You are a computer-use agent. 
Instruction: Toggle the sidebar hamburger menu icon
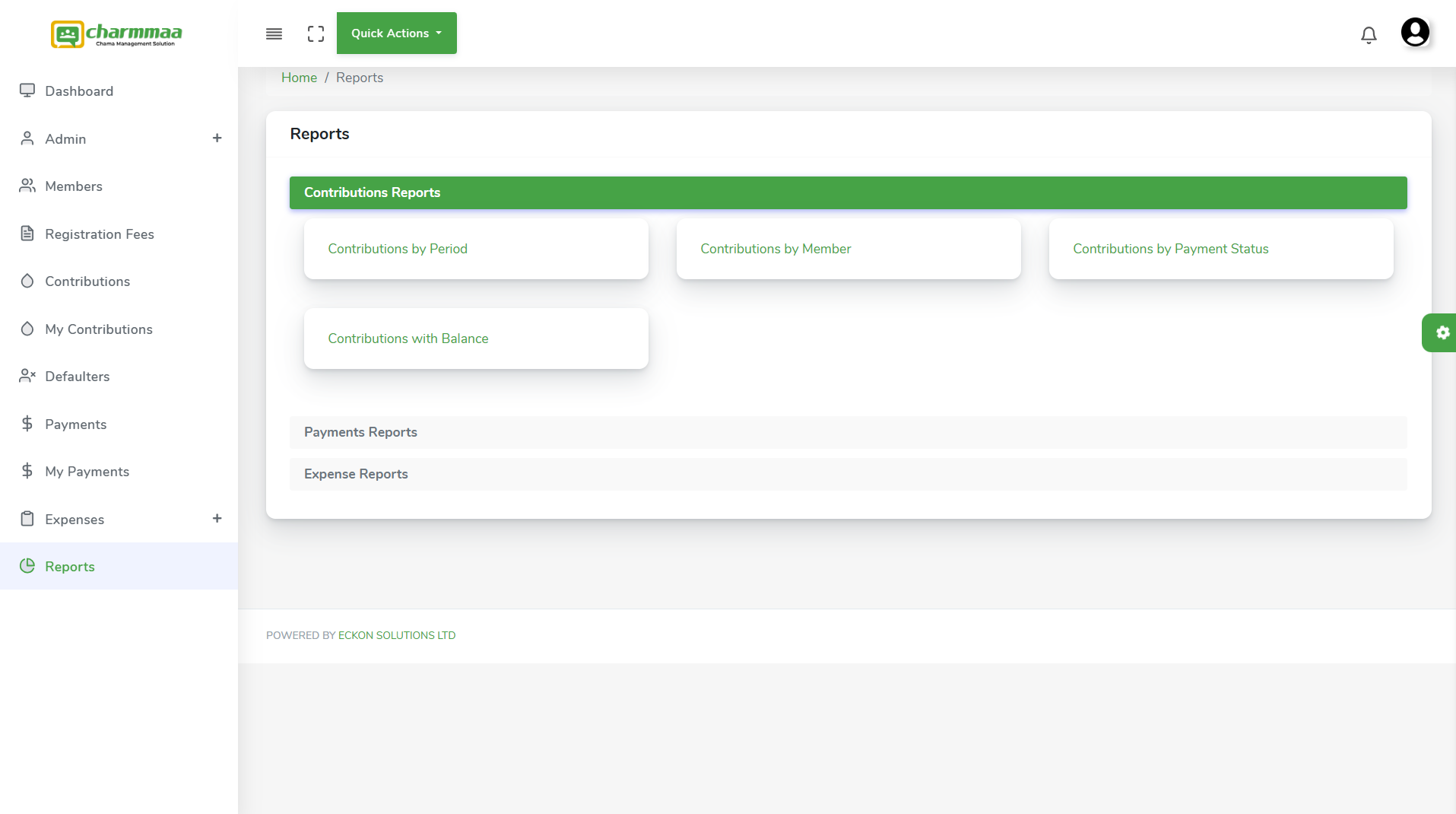tap(274, 33)
